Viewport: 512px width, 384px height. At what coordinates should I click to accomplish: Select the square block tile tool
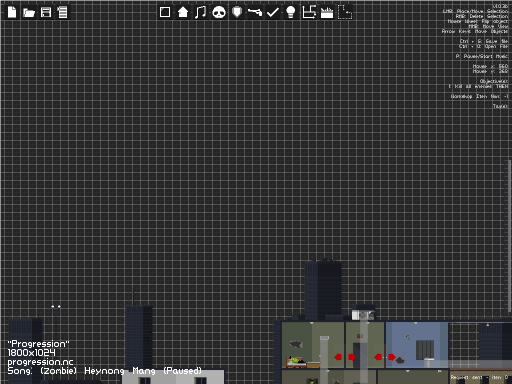pyautogui.click(x=165, y=12)
